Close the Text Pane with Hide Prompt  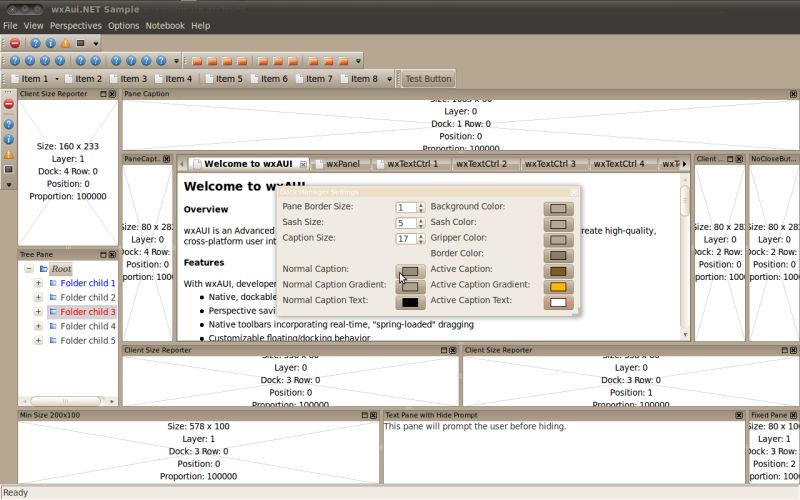point(739,415)
